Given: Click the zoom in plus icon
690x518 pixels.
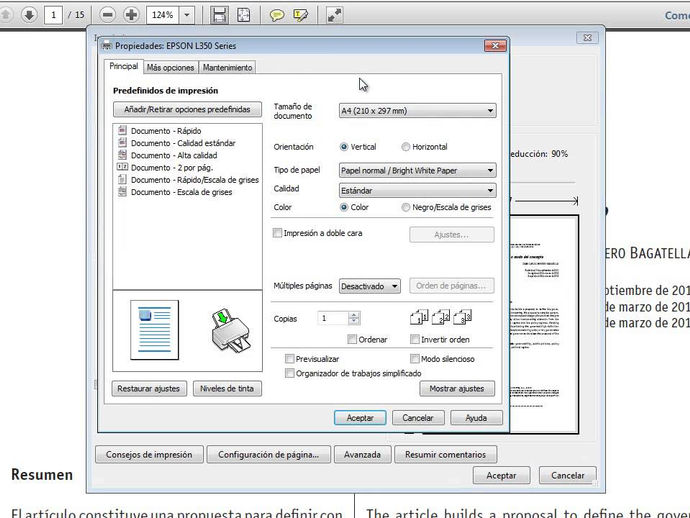Looking at the screenshot, I should click(x=131, y=15).
